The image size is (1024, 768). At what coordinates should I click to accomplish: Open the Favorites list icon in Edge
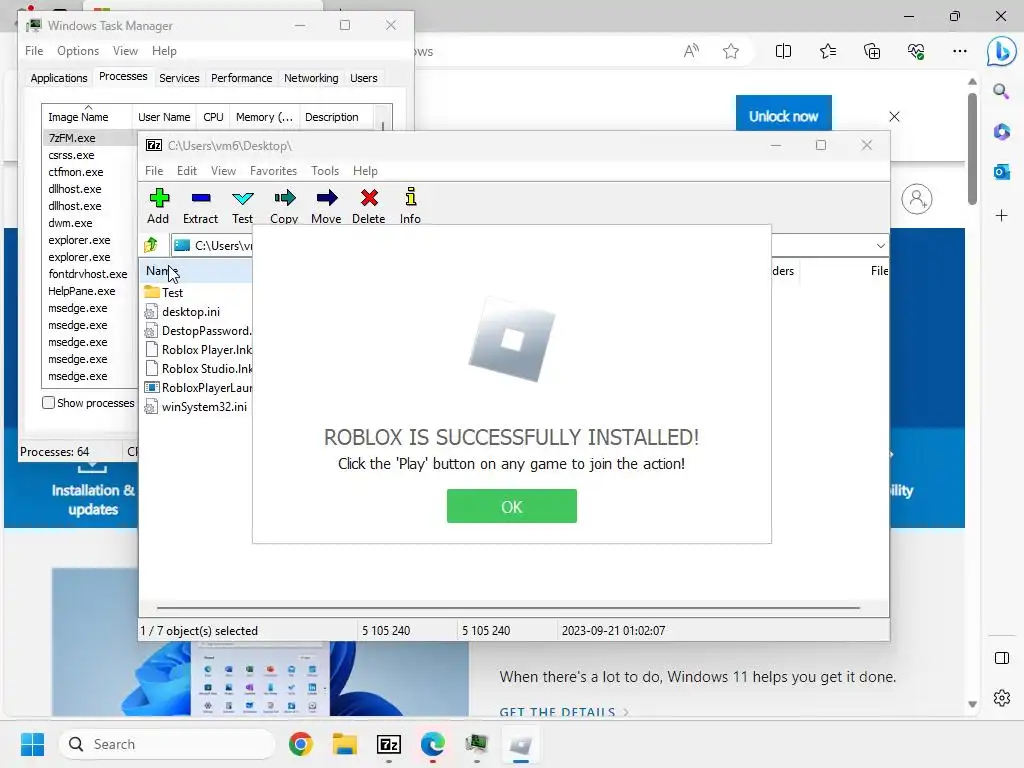tap(827, 51)
